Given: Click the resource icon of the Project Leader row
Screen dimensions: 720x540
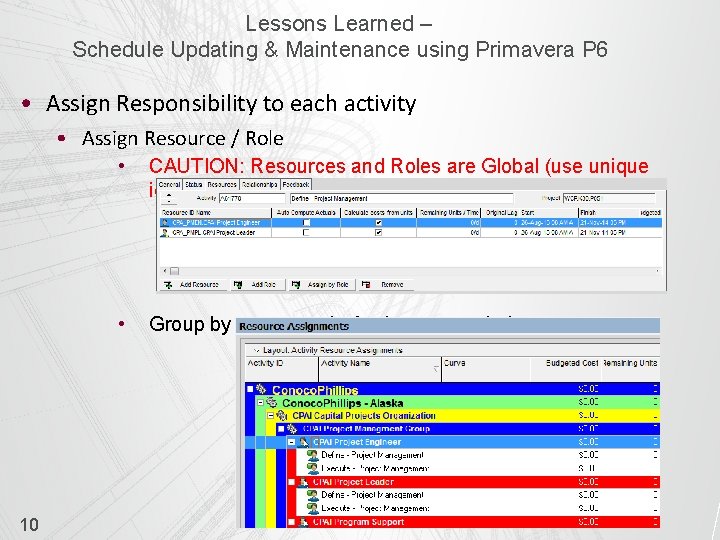Looking at the screenshot, I should (x=164, y=233).
